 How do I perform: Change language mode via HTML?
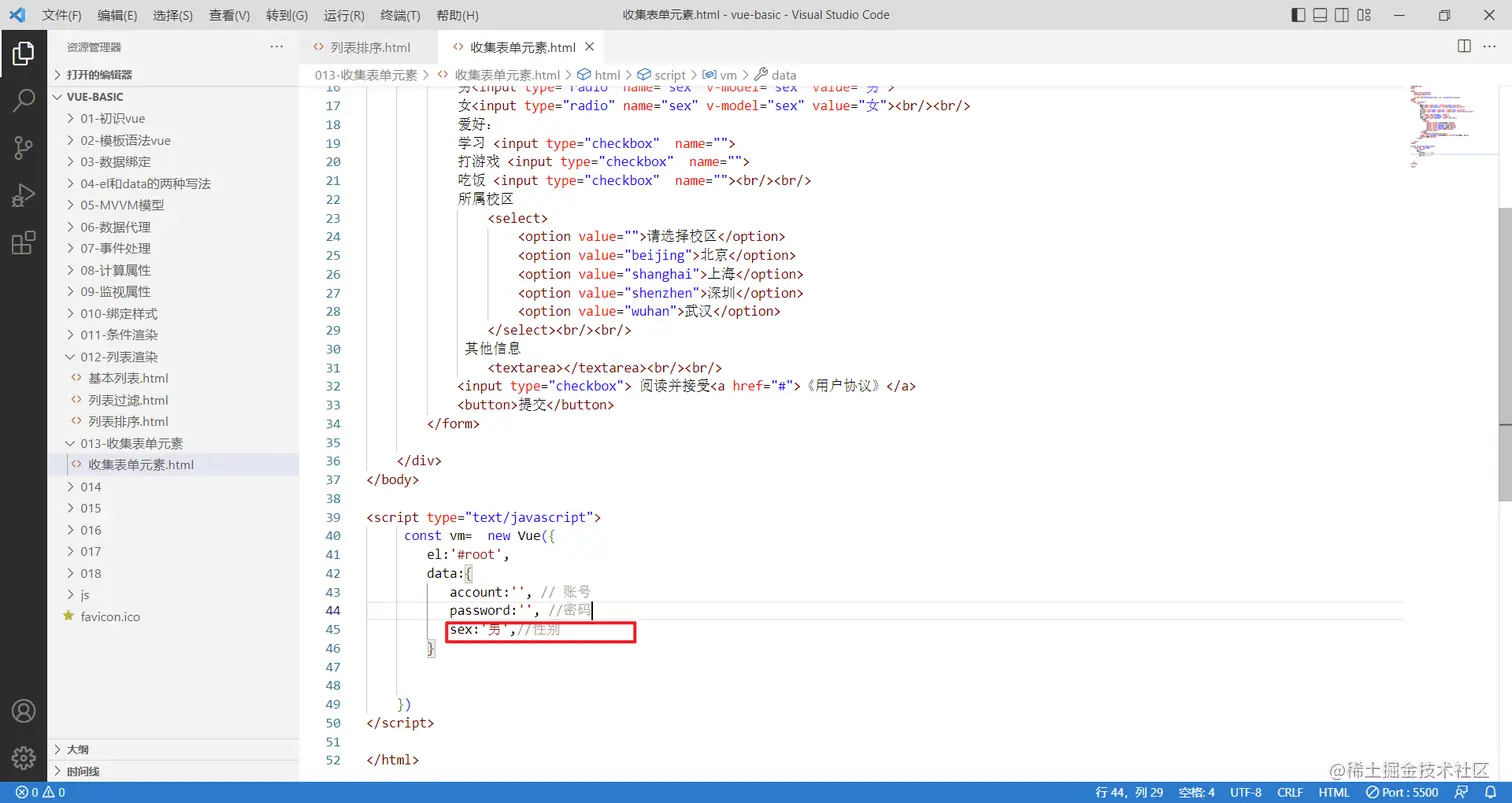pos(1334,792)
